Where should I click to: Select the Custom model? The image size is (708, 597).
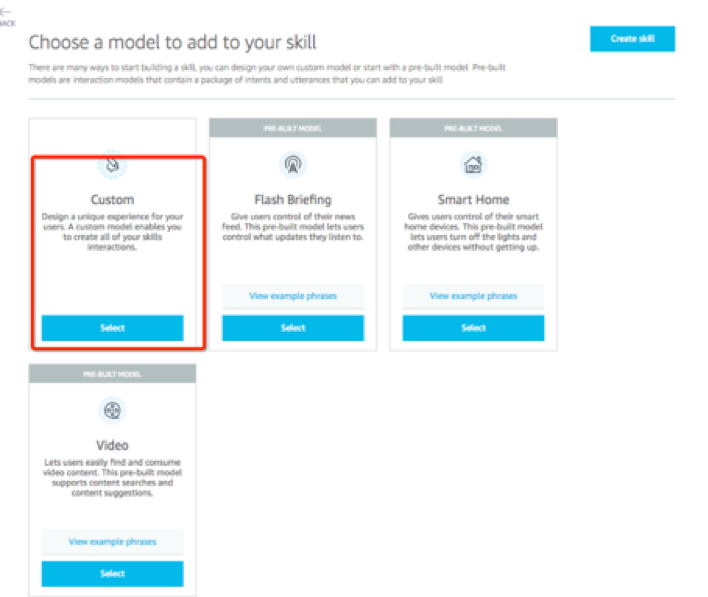[112, 328]
